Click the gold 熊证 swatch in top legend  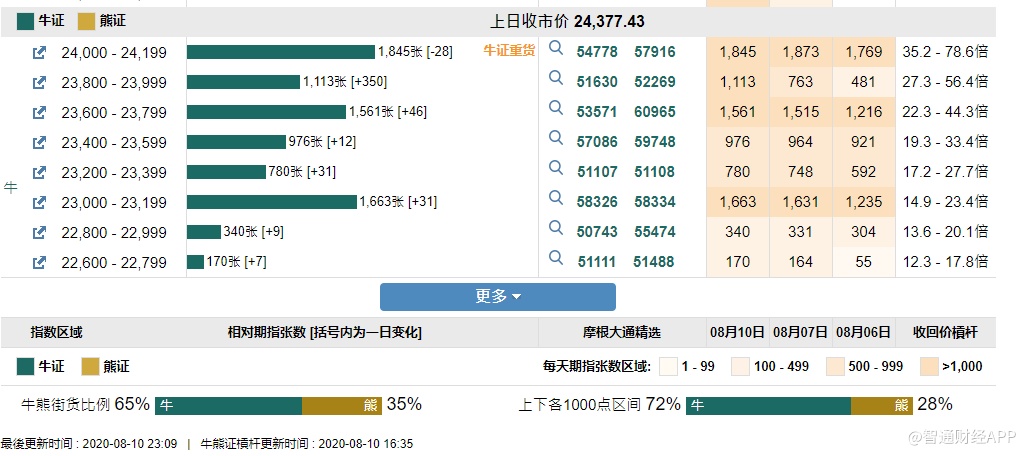tap(86, 22)
